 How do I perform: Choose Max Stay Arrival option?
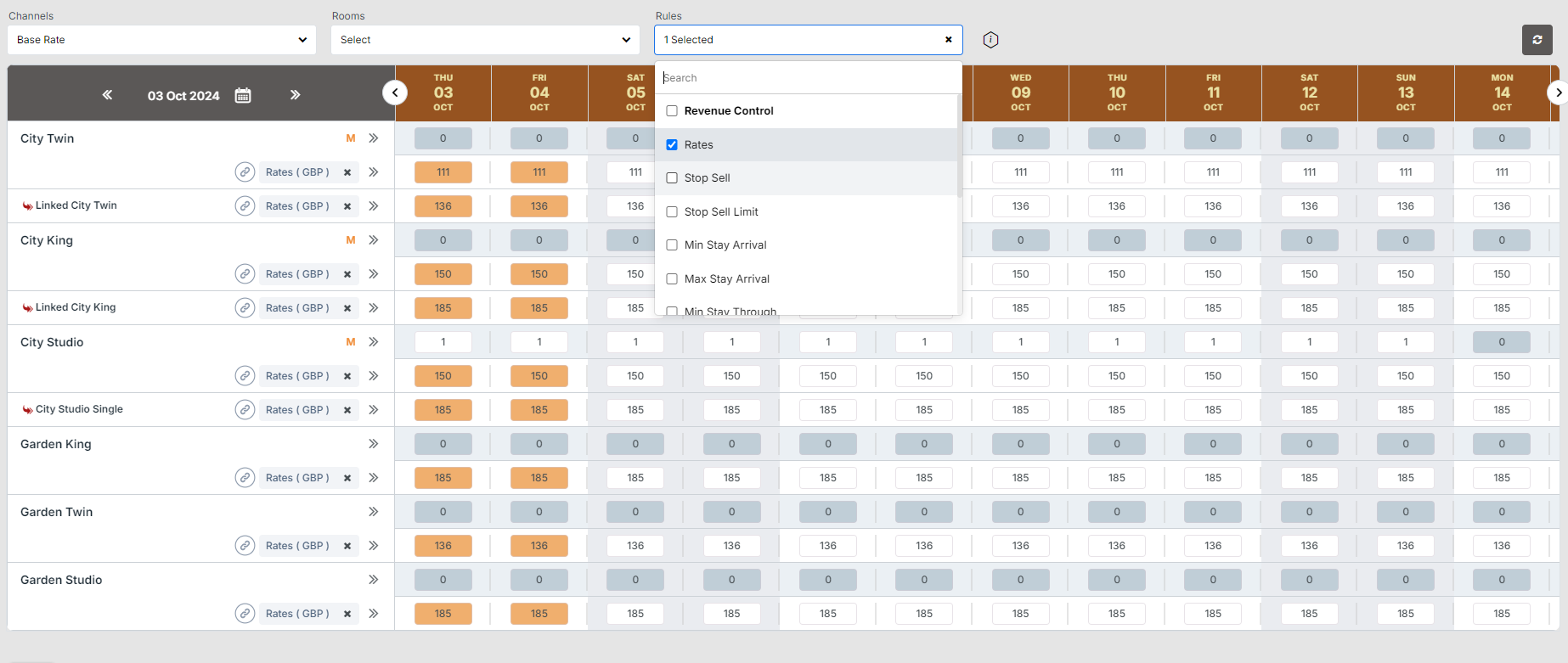pos(726,279)
